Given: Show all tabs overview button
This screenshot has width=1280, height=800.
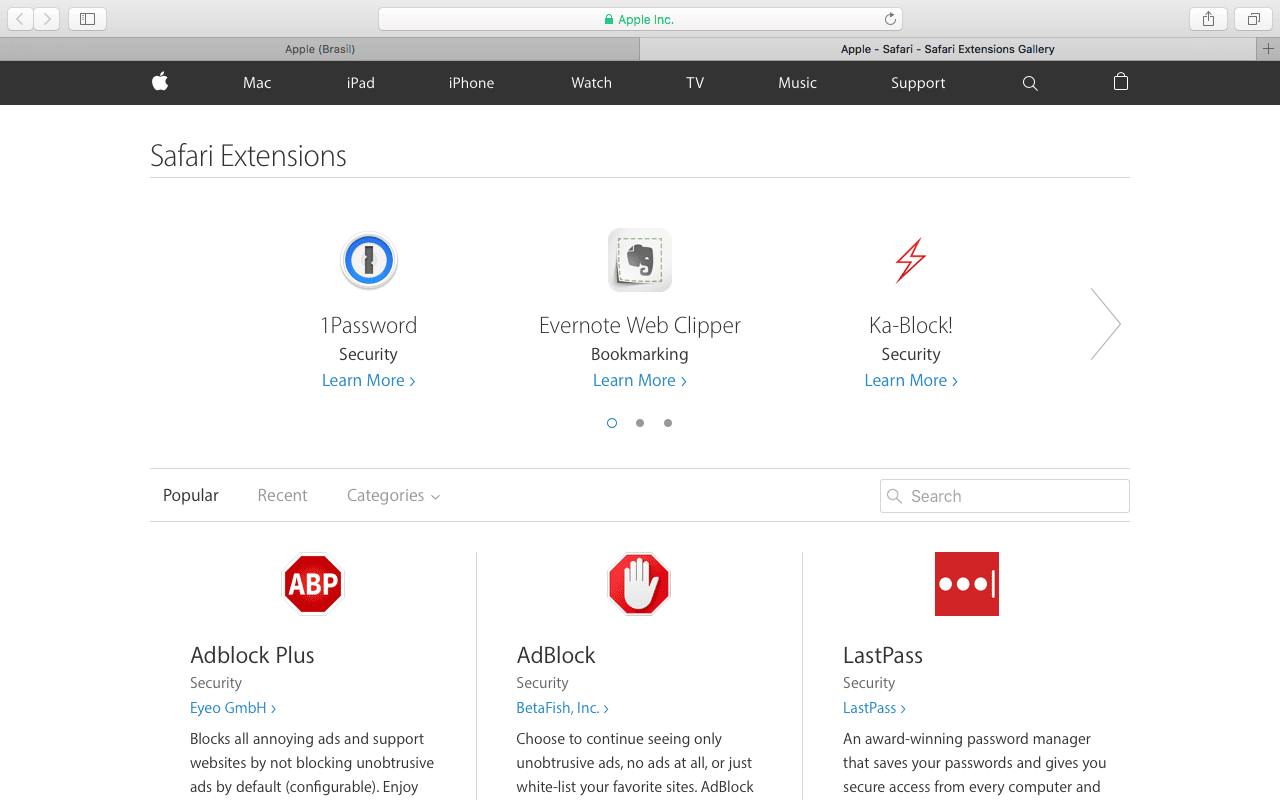Looking at the screenshot, I should point(1253,18).
